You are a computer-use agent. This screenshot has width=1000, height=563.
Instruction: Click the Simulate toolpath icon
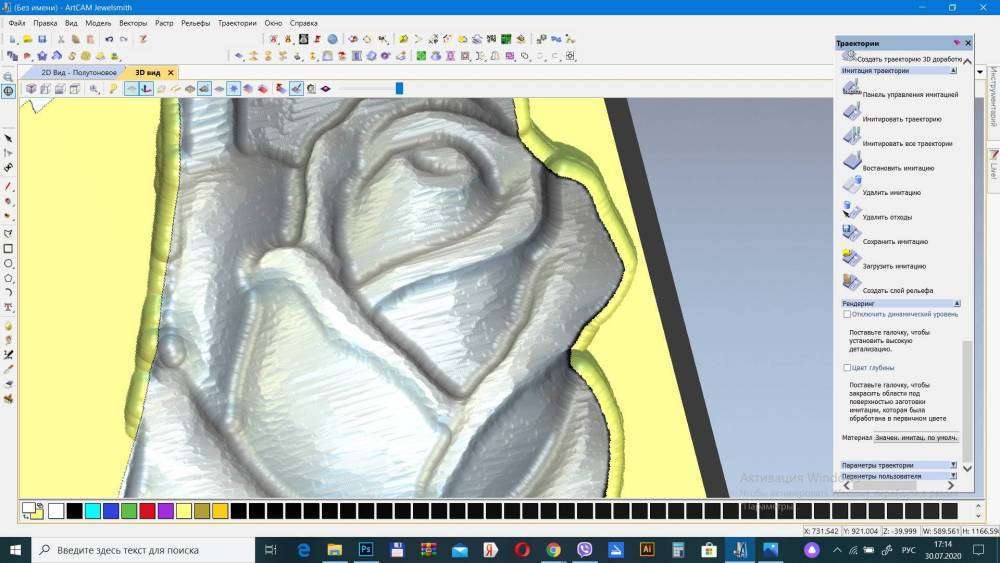tap(852, 112)
